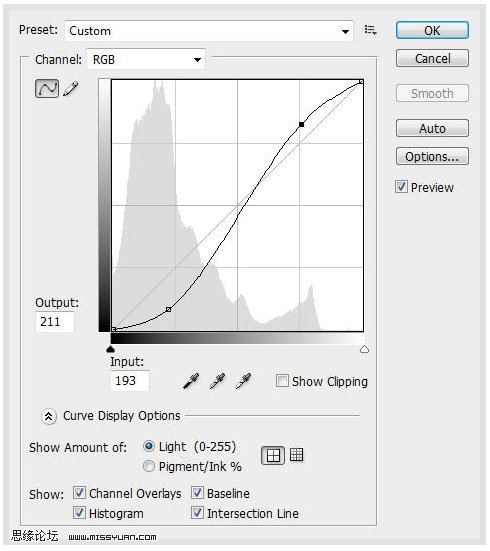
Task: Open the Preset dropdown
Action: 209,31
